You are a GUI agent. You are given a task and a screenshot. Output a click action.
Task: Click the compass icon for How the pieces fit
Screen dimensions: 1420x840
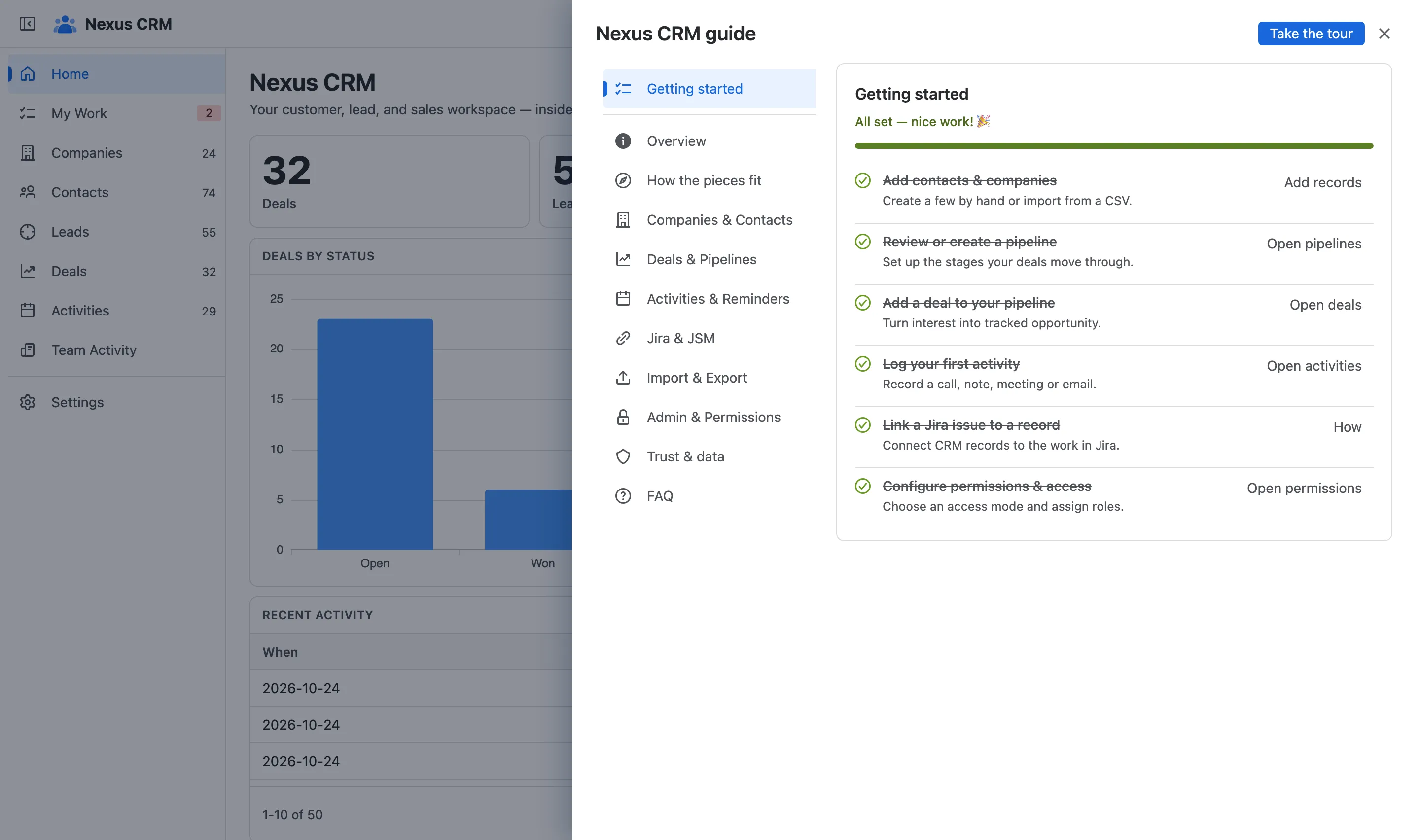point(623,180)
